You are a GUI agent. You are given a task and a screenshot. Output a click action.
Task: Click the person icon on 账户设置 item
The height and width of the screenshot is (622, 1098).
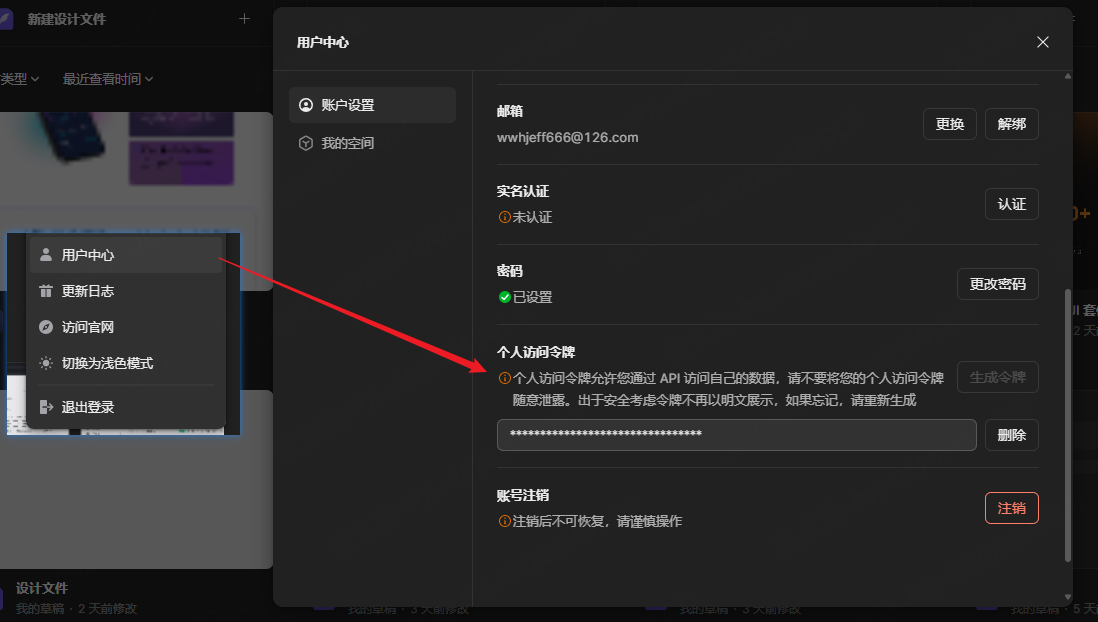(306, 105)
